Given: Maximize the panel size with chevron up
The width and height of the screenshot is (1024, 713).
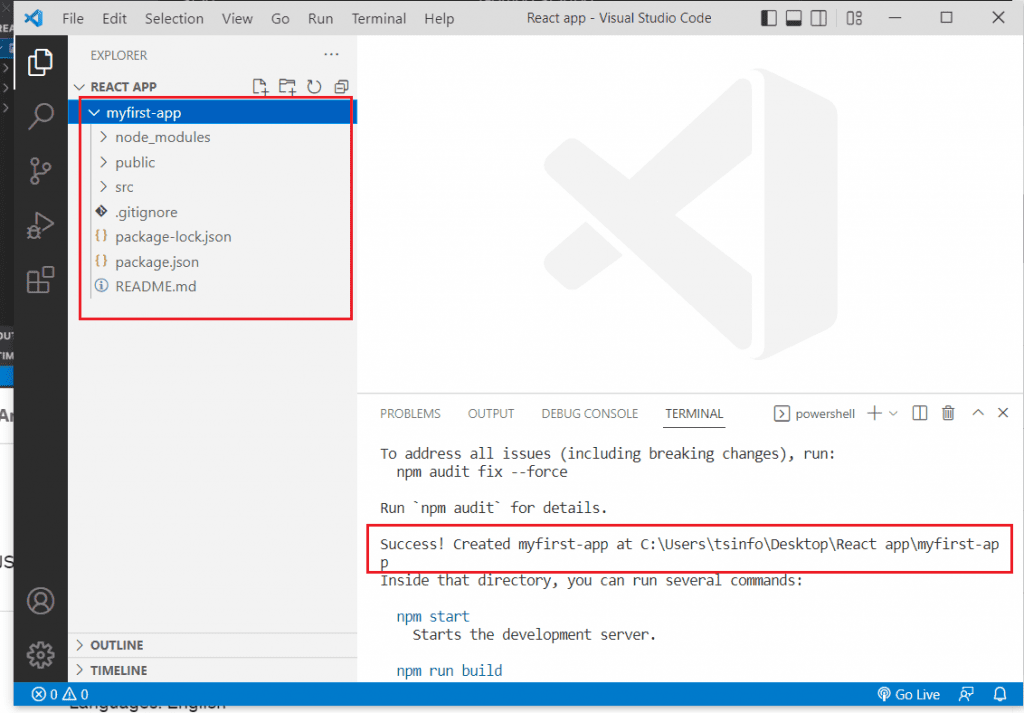Looking at the screenshot, I should [x=978, y=413].
